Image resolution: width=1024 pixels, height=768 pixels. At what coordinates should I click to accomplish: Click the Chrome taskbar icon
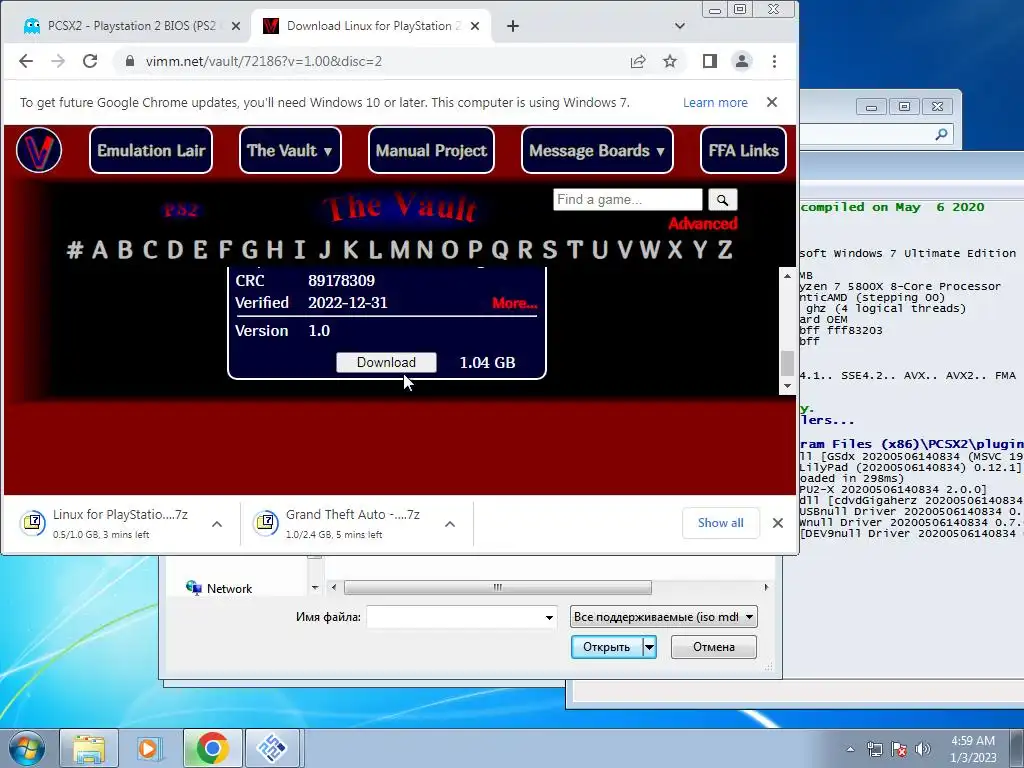click(x=212, y=748)
